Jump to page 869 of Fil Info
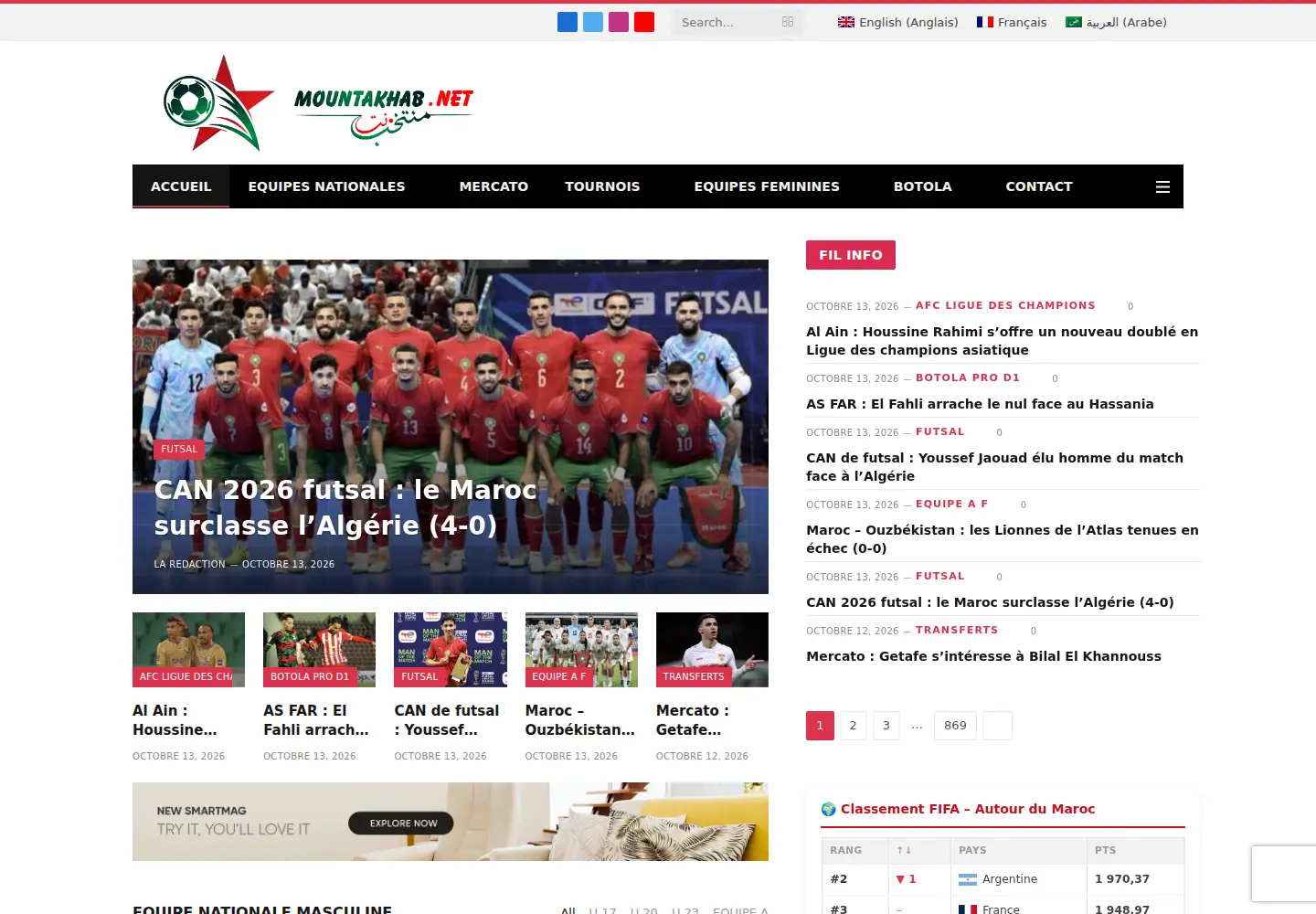1316x914 pixels. 955,726
